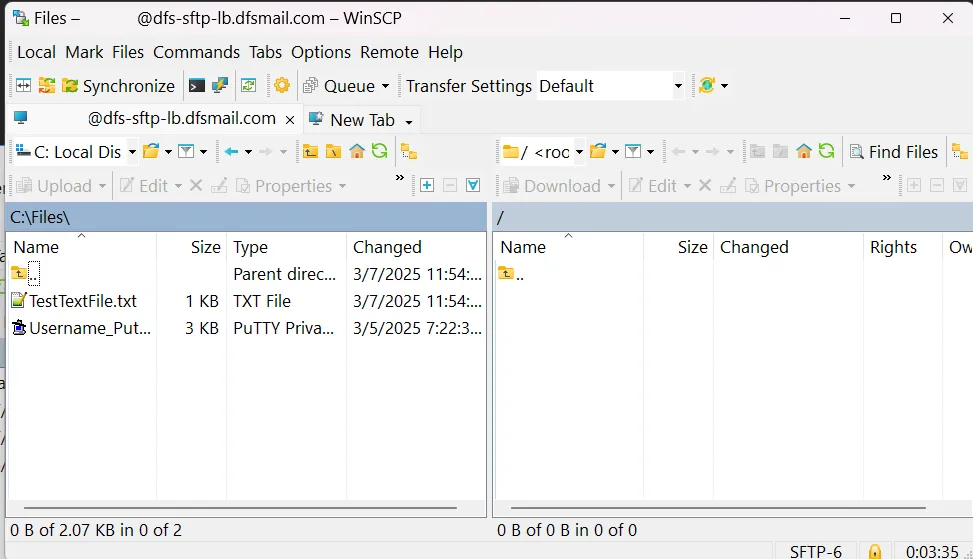Toggle the local directory tree icon
The width and height of the screenshot is (973, 559).
coord(409,151)
